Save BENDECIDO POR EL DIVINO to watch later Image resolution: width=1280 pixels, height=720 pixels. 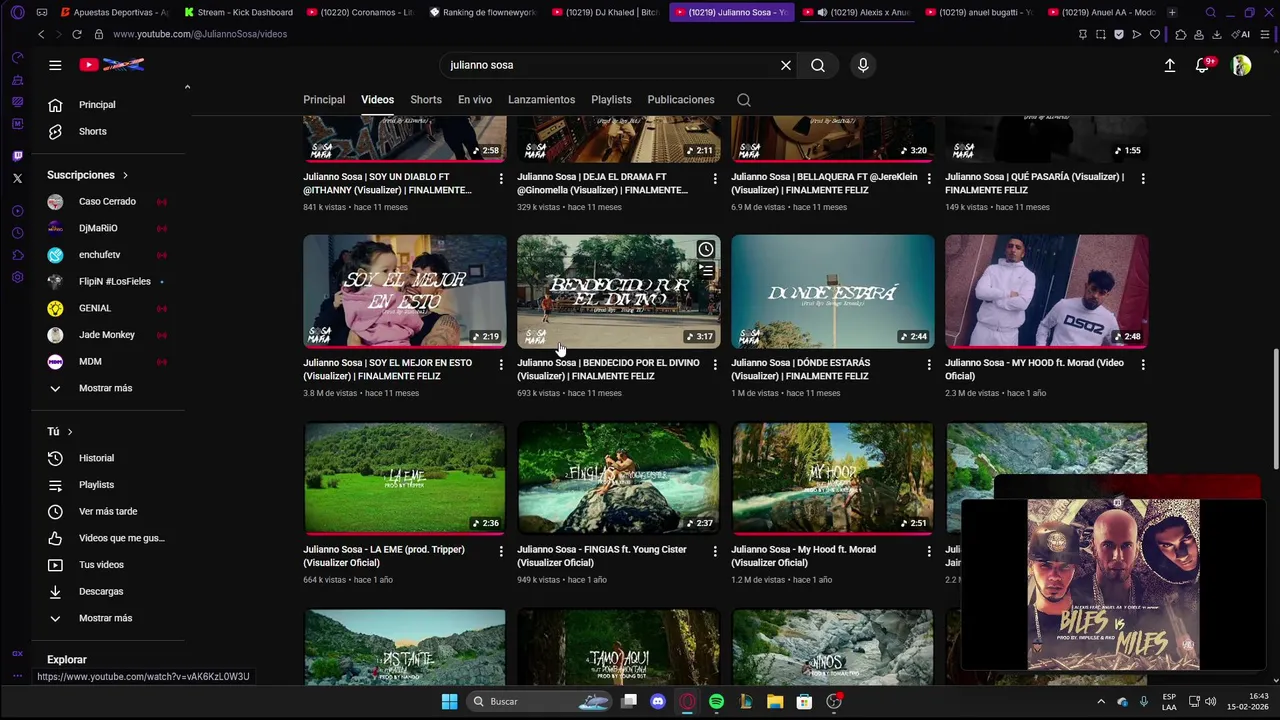706,249
